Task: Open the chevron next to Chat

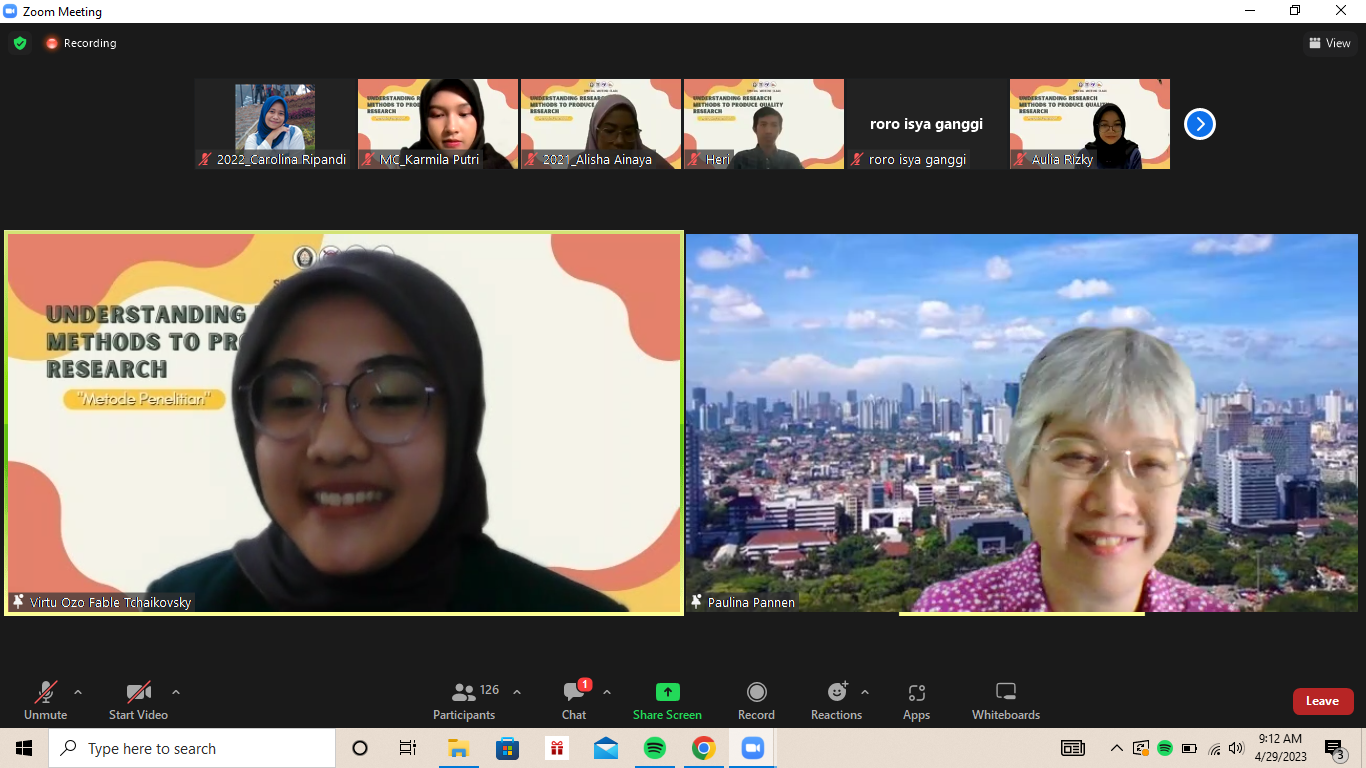Action: pyautogui.click(x=607, y=692)
